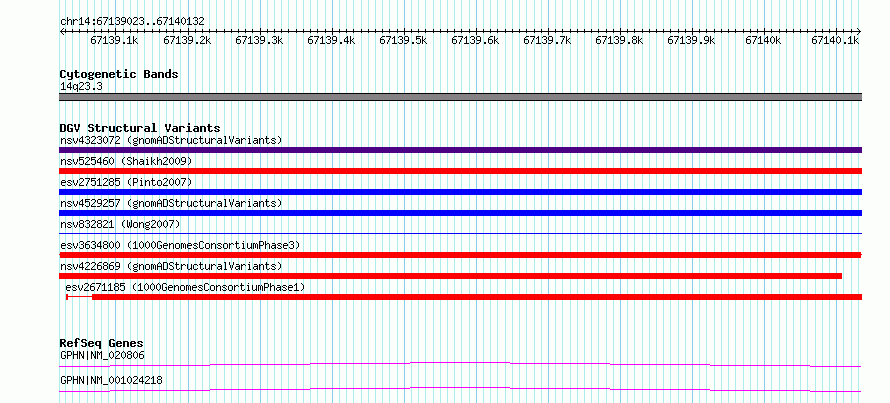
Task: Open the nsv832821 Wong2007 variant label
Action: (x=120, y=224)
